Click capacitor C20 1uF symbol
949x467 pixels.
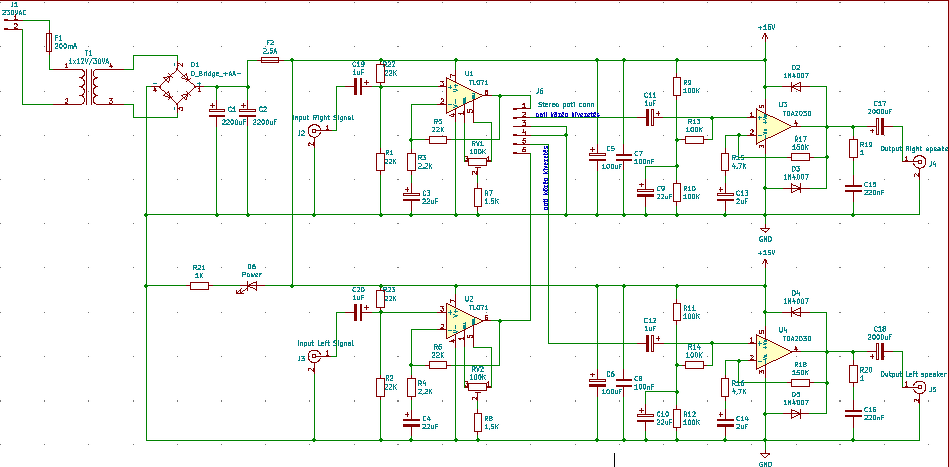click(x=358, y=312)
